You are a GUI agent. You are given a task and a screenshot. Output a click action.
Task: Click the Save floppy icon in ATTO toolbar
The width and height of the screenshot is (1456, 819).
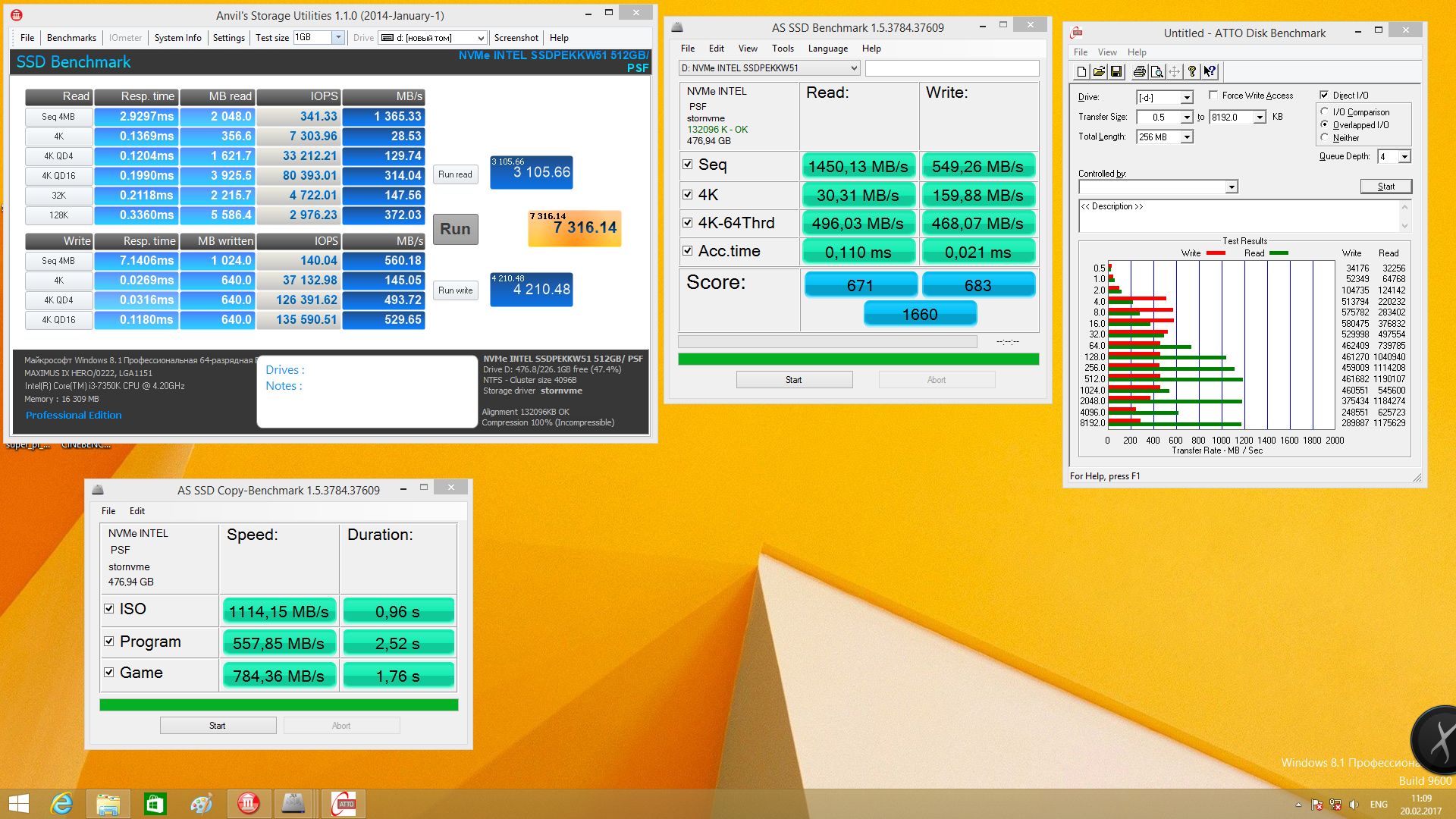1116,72
